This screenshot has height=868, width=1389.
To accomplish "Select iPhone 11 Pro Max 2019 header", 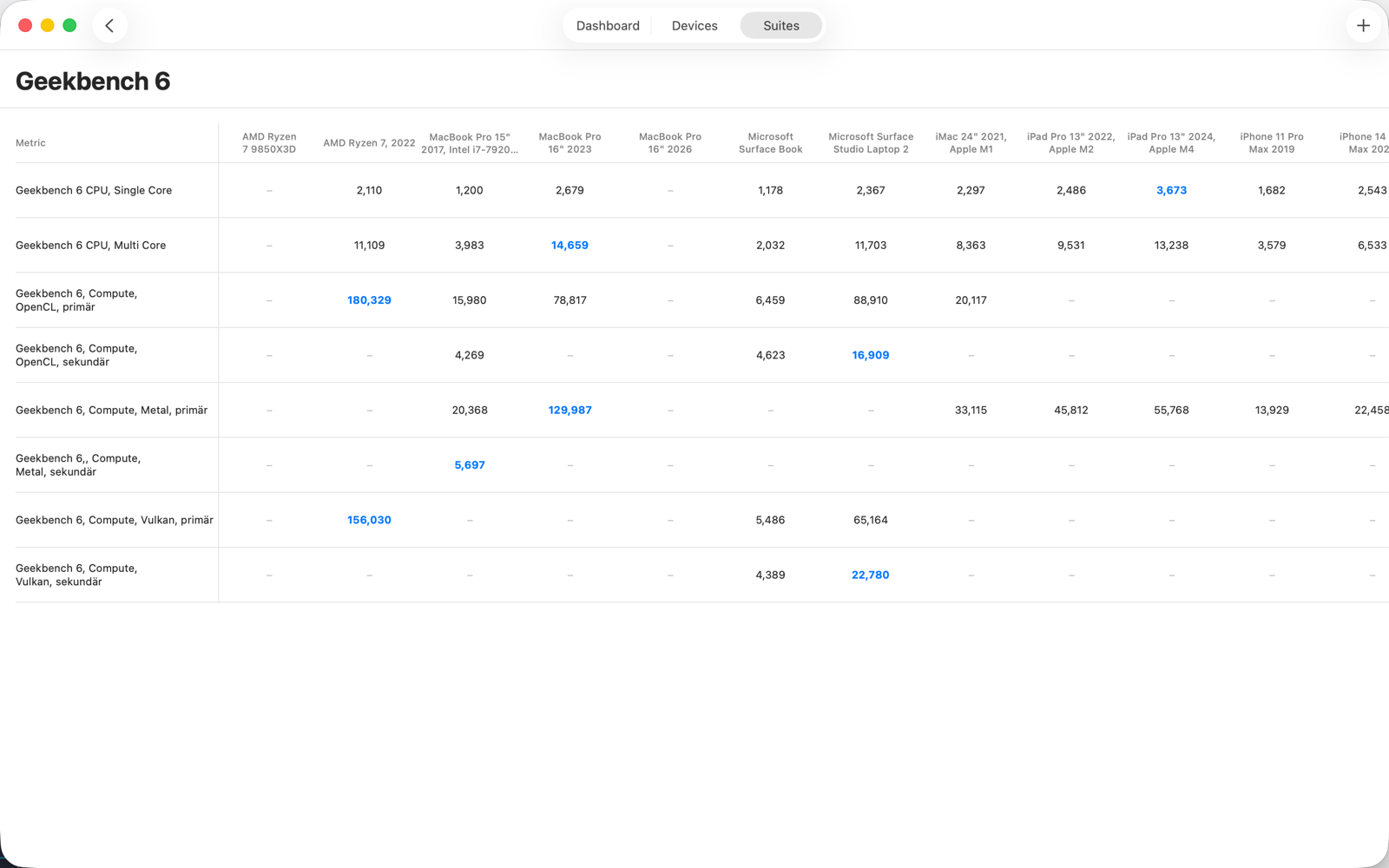I will (1272, 143).
